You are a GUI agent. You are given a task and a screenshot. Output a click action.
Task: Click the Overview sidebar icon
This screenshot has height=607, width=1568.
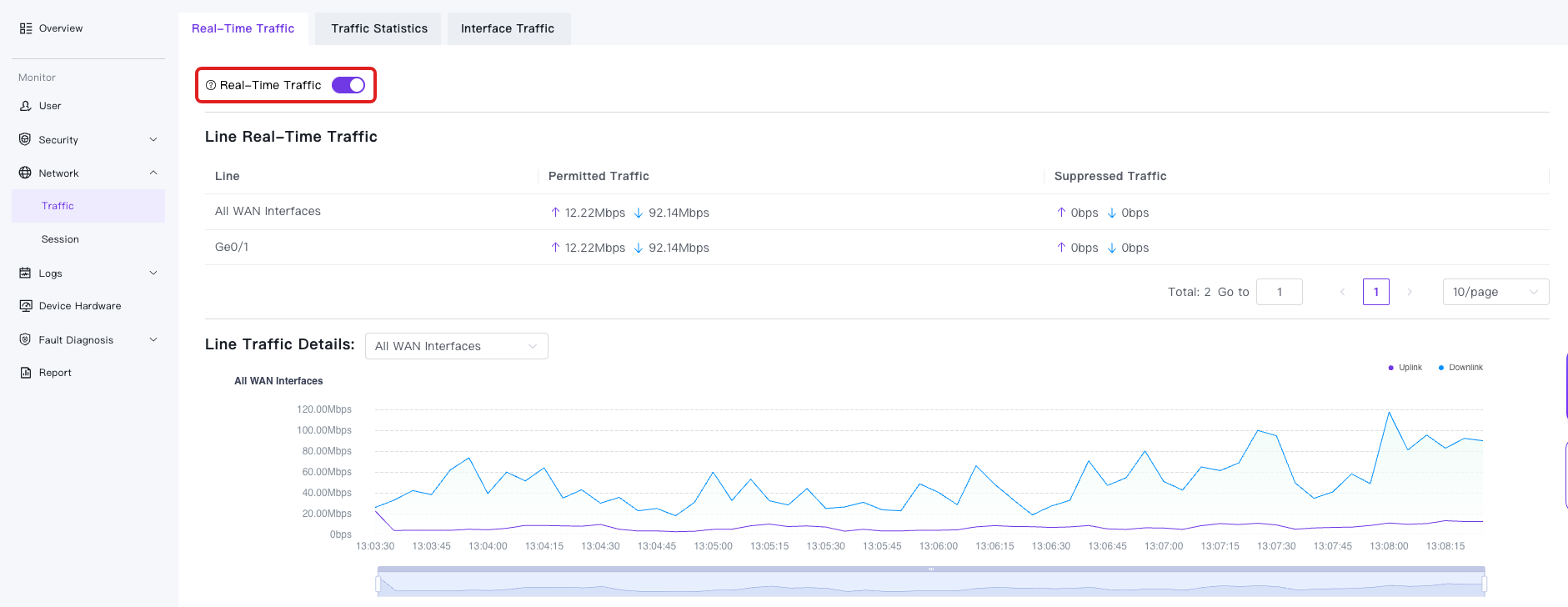[26, 28]
